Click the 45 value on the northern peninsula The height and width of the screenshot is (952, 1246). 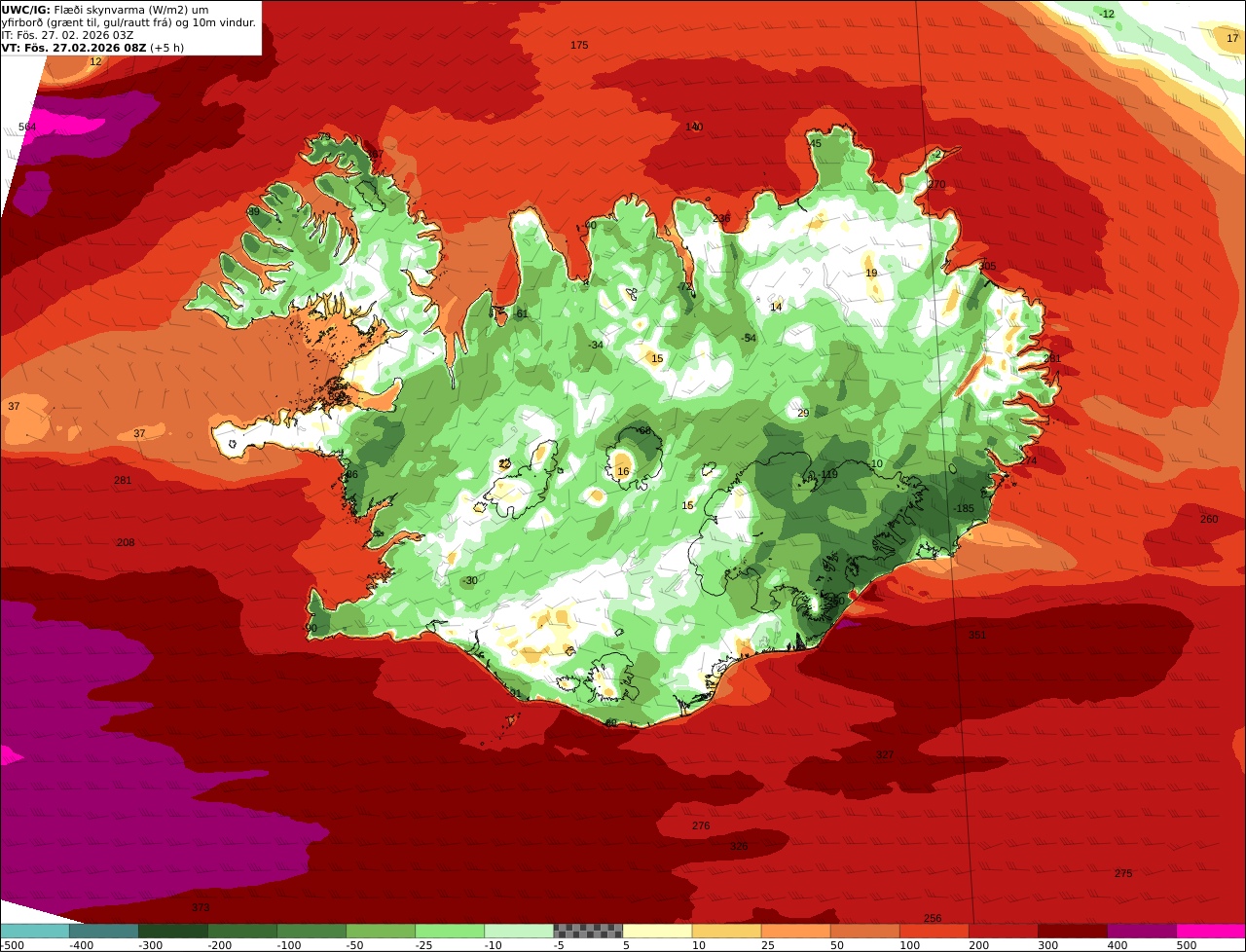tap(816, 144)
